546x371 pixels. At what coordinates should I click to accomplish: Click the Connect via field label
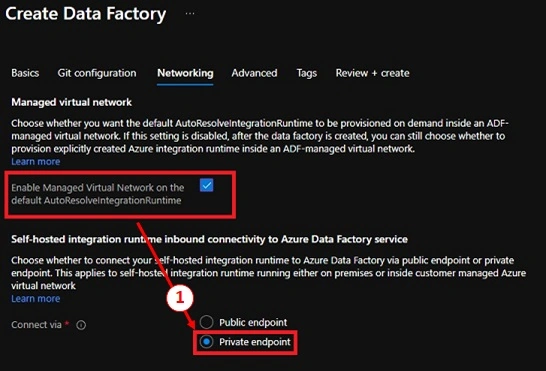pyautogui.click(x=36, y=325)
